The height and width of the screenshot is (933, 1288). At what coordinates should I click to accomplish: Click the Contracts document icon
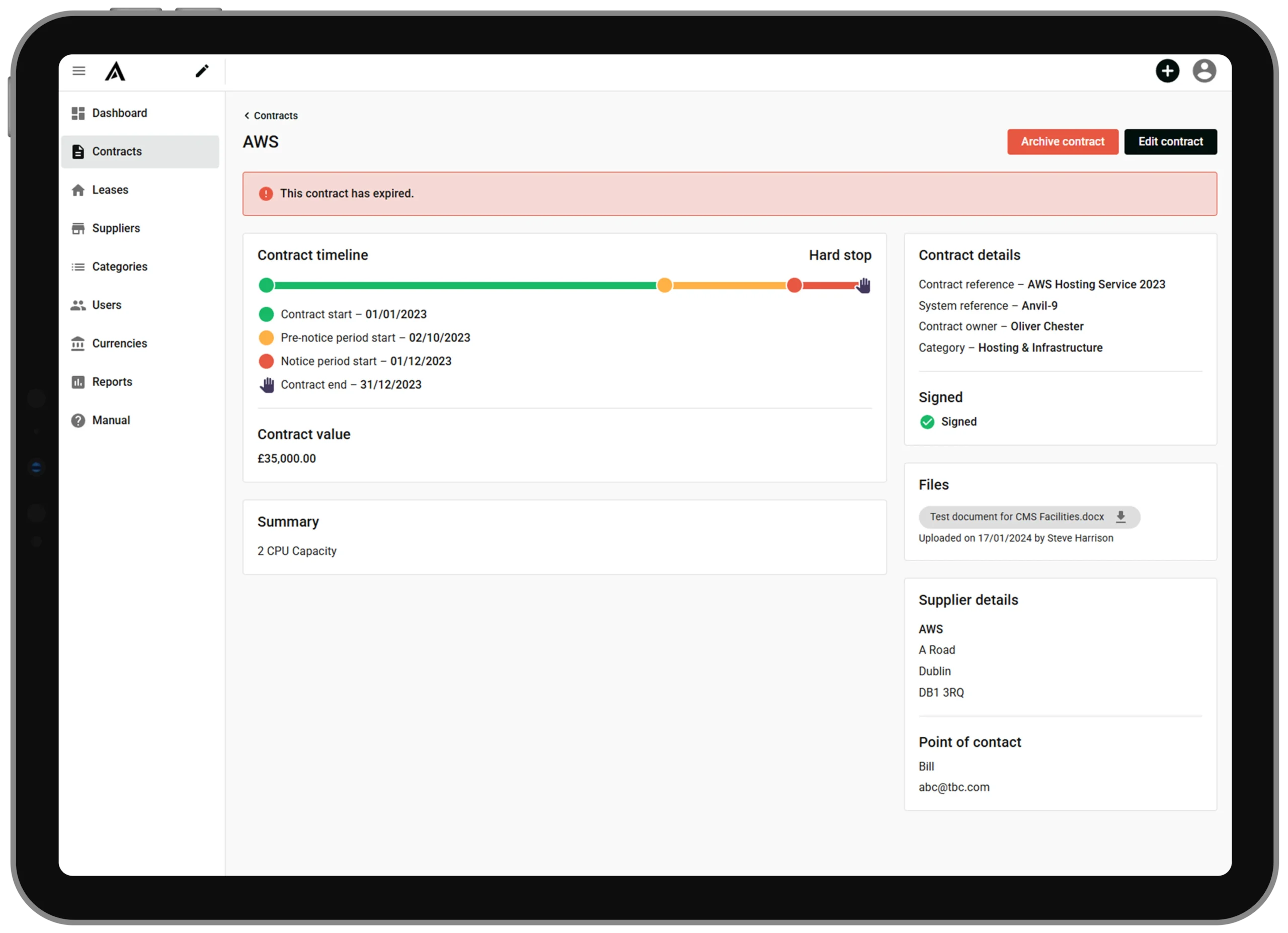(78, 151)
